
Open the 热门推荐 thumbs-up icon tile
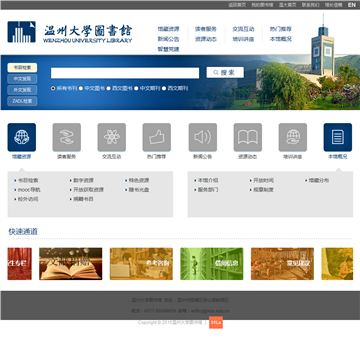(x=157, y=137)
